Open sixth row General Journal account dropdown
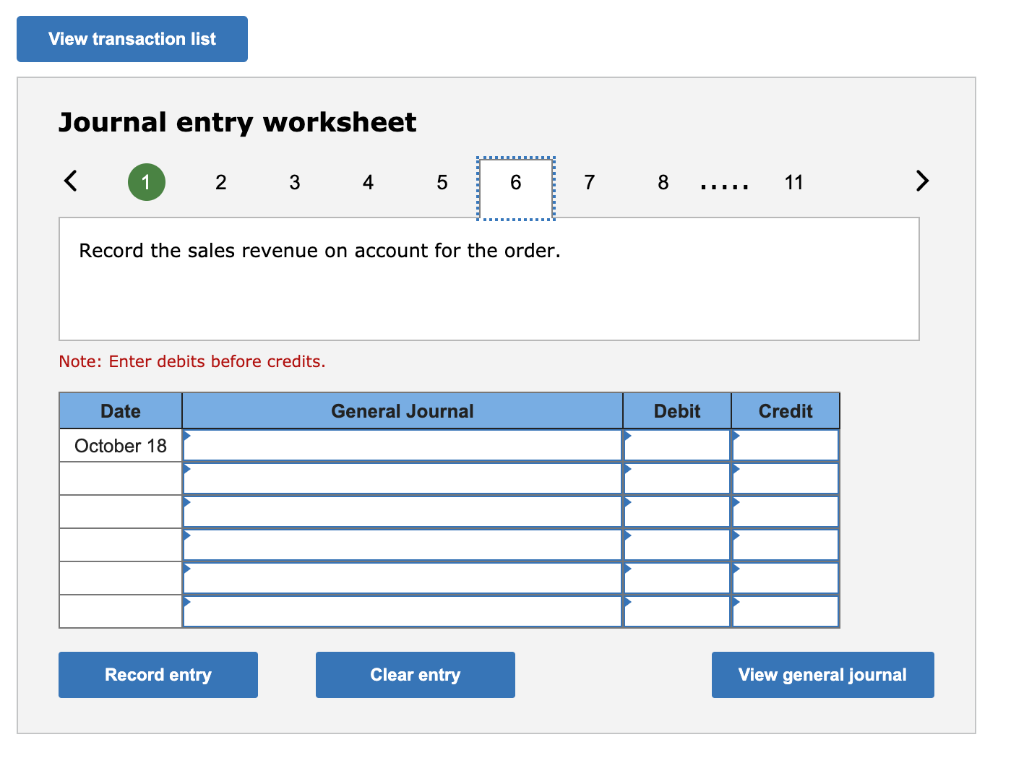 (402, 612)
